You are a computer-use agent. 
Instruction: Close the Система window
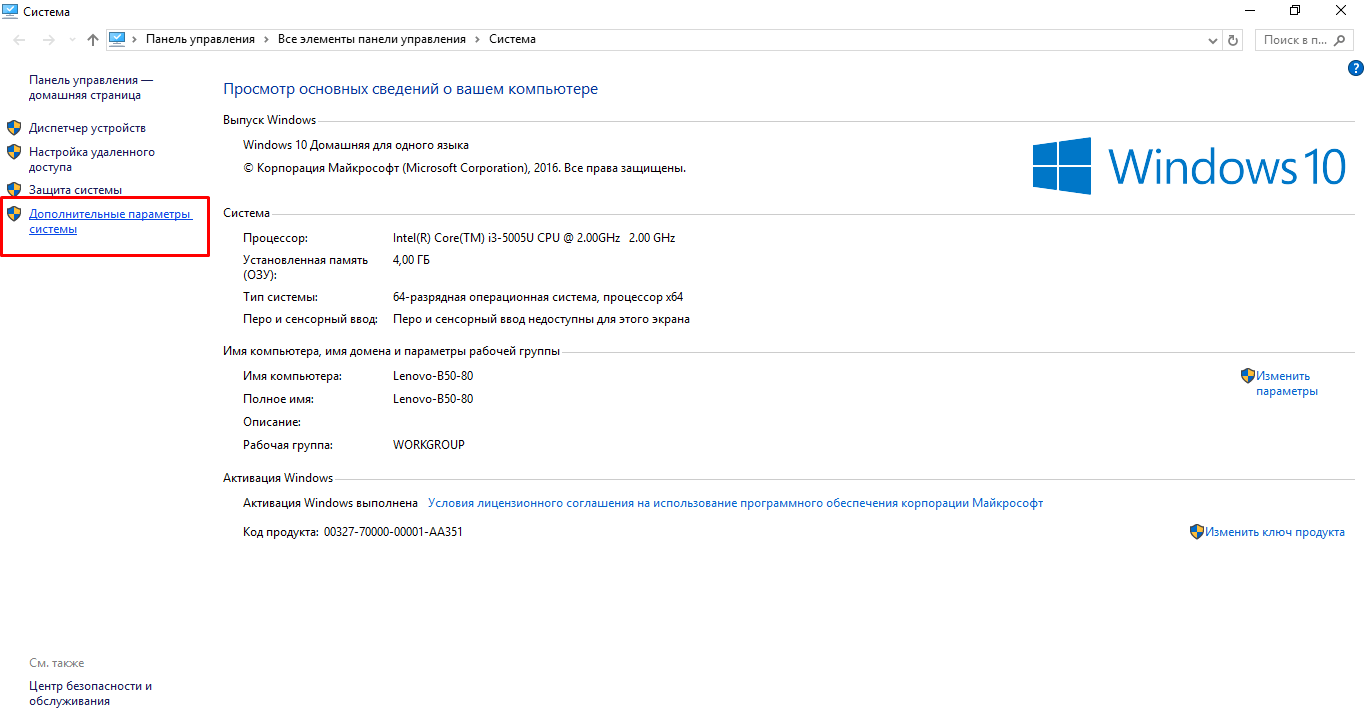coord(1341,11)
